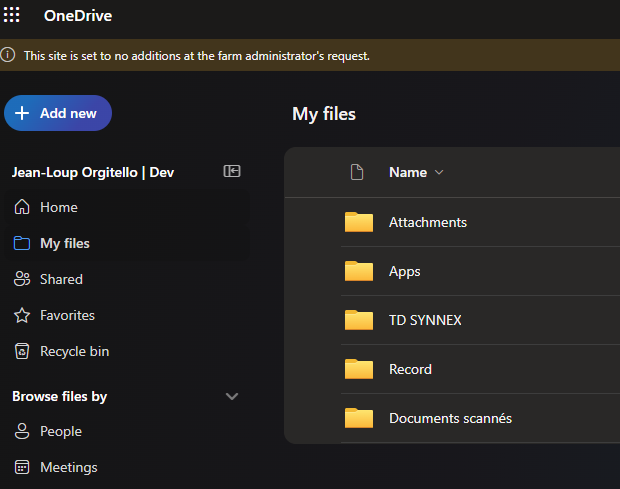620x489 pixels.
Task: Browse files by People
Action: (127, 431)
